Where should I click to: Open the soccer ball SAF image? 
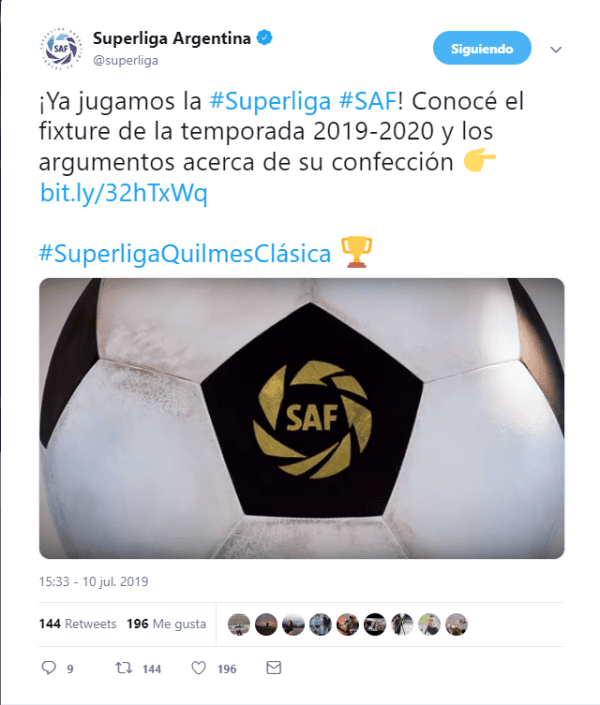pos(301,418)
